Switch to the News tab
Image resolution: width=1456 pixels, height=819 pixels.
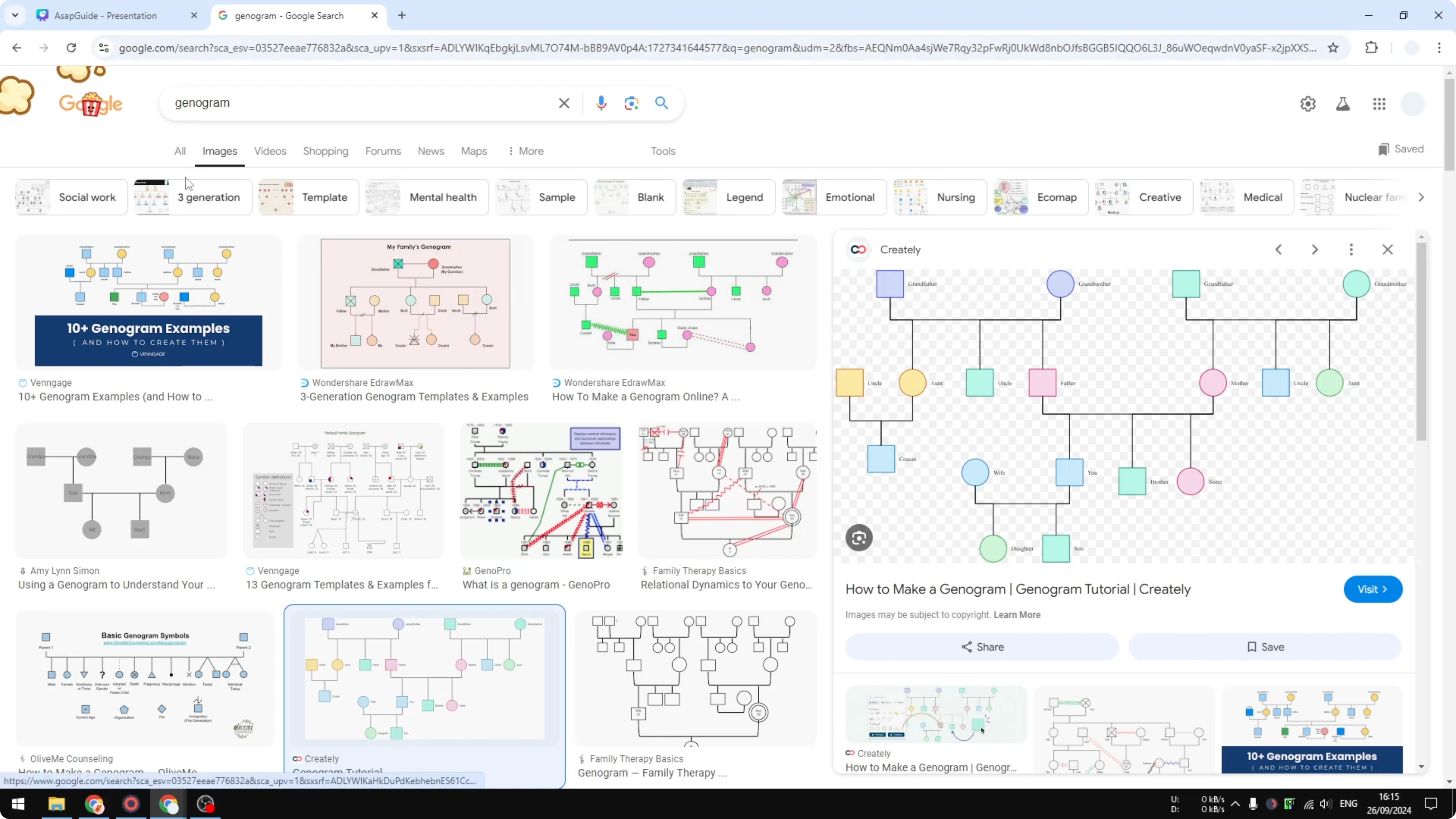(431, 152)
